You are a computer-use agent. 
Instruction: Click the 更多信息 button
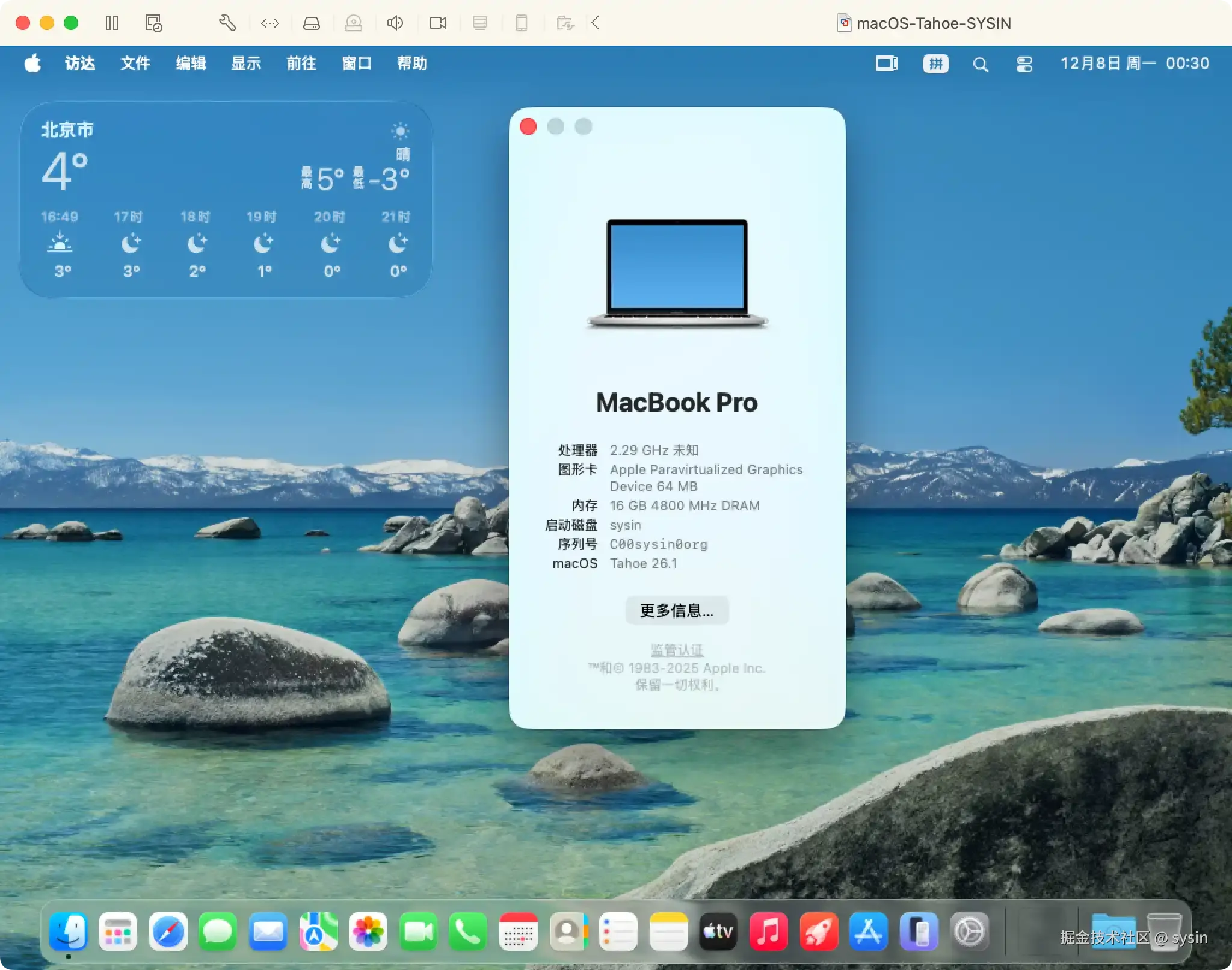point(676,611)
